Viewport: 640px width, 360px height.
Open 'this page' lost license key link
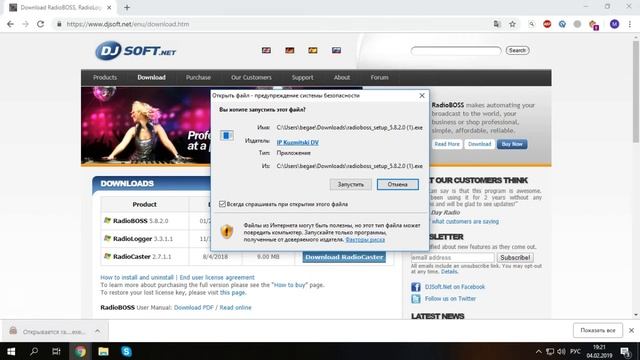coord(233,292)
